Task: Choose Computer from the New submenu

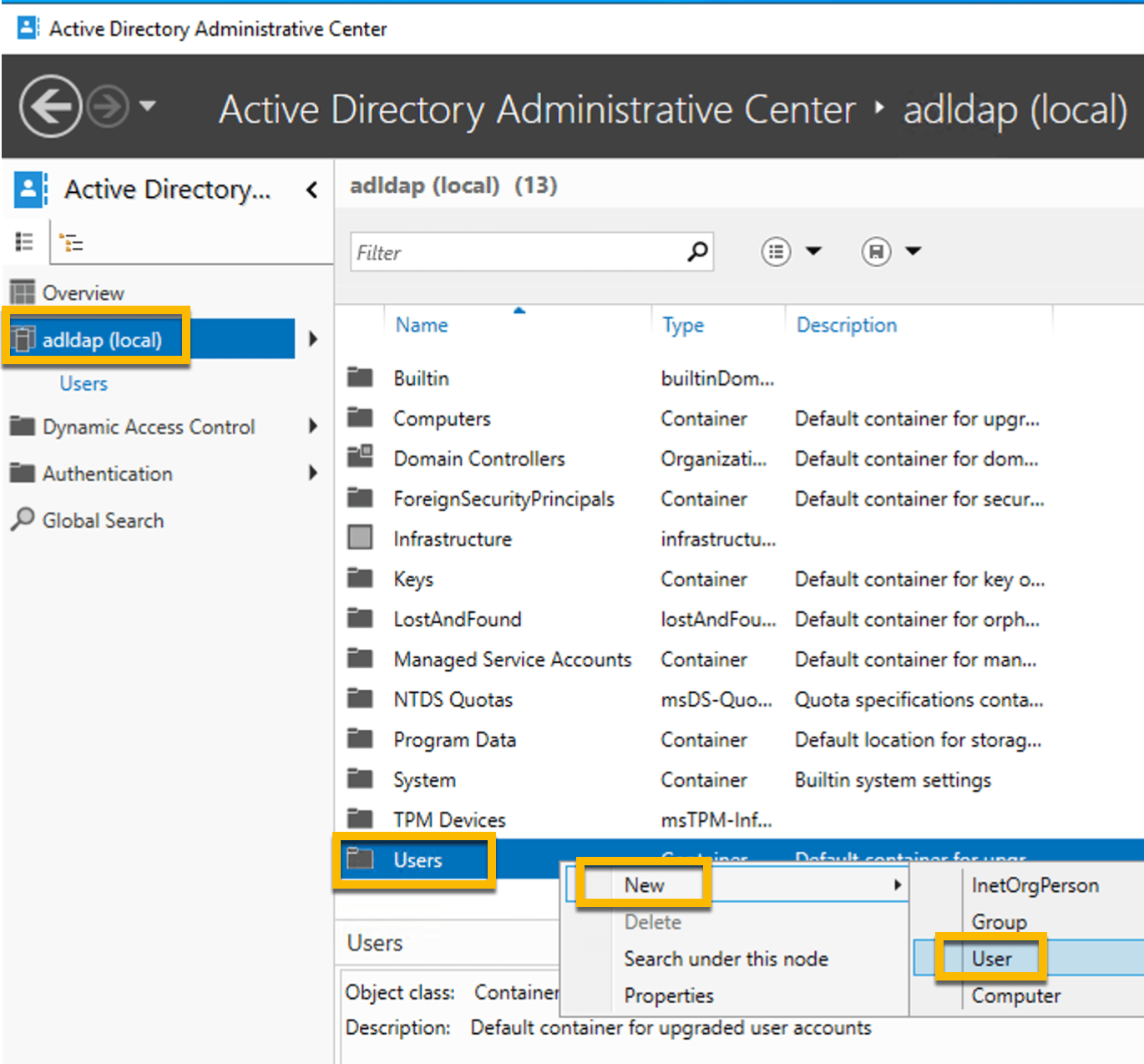Action: tap(1015, 996)
